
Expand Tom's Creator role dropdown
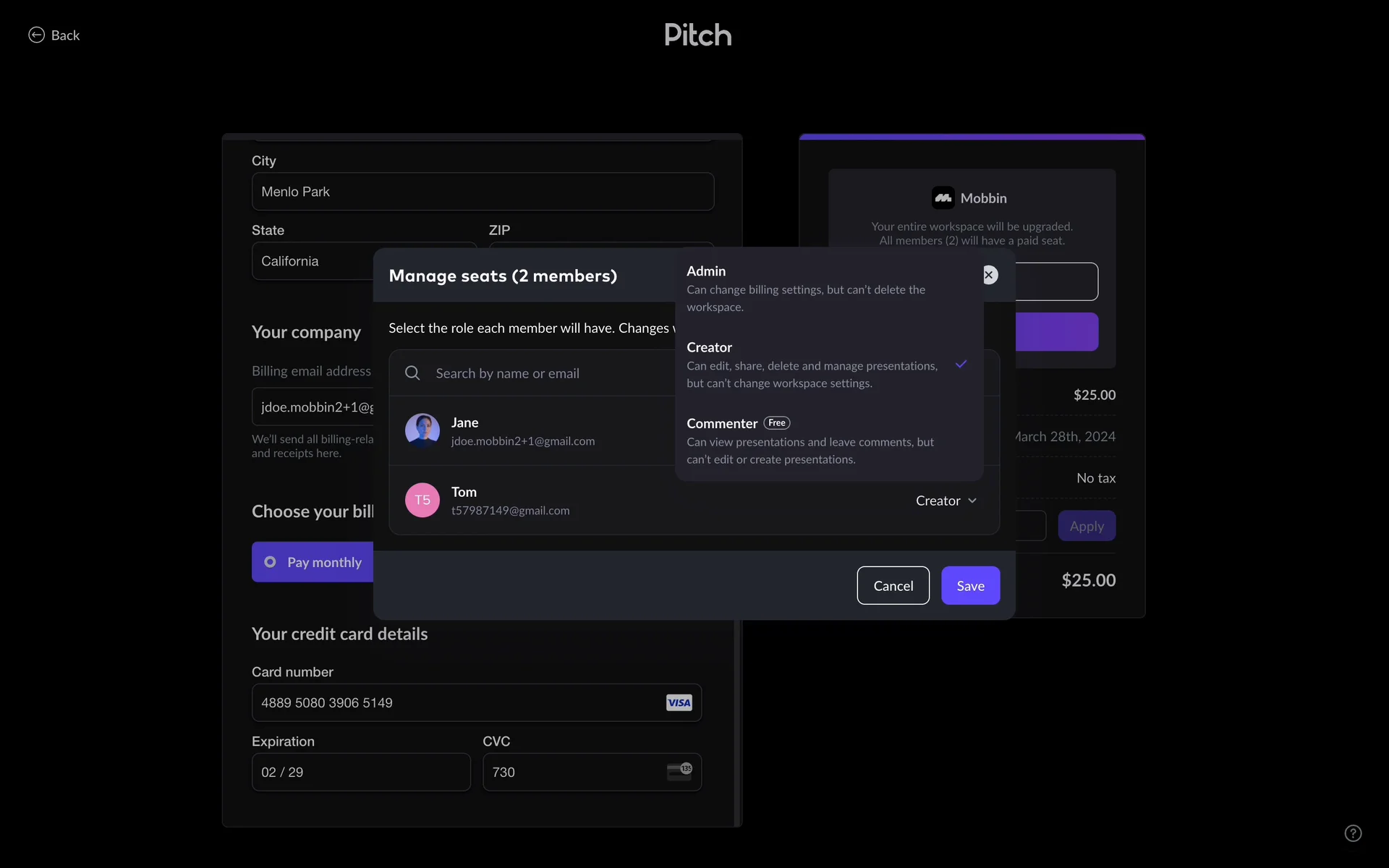click(946, 501)
